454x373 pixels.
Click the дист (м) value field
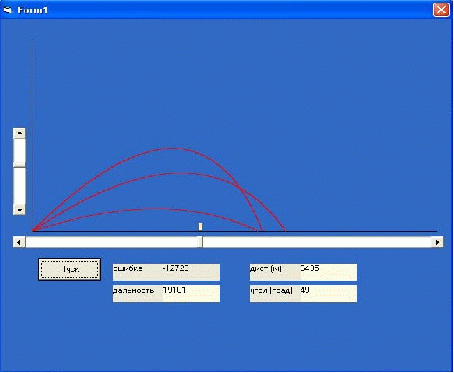[328, 272]
